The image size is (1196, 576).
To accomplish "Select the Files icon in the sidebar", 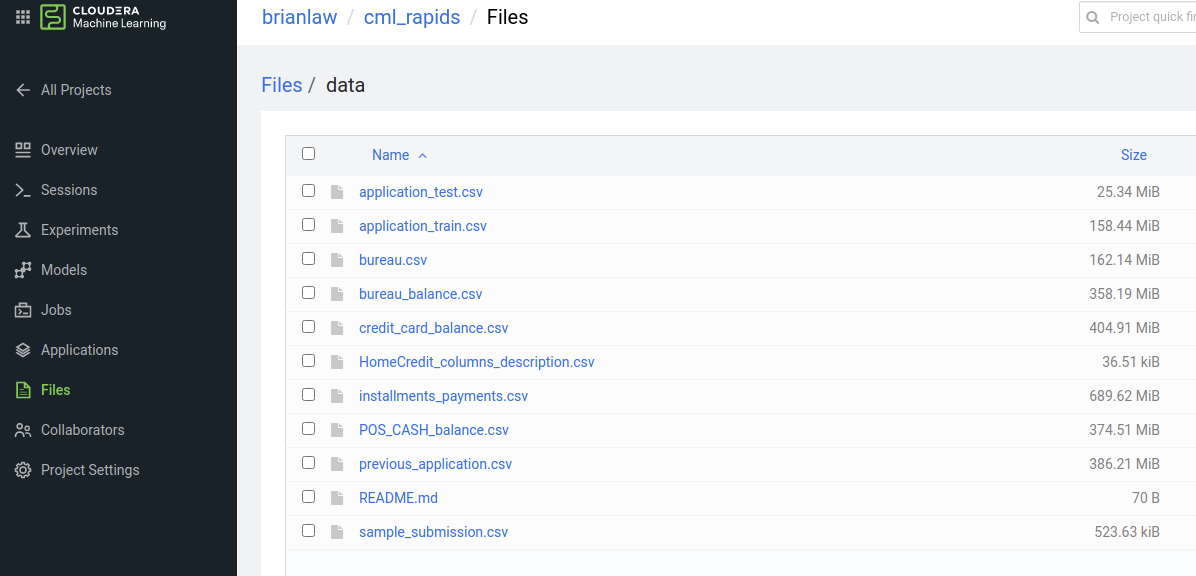I will [22, 390].
